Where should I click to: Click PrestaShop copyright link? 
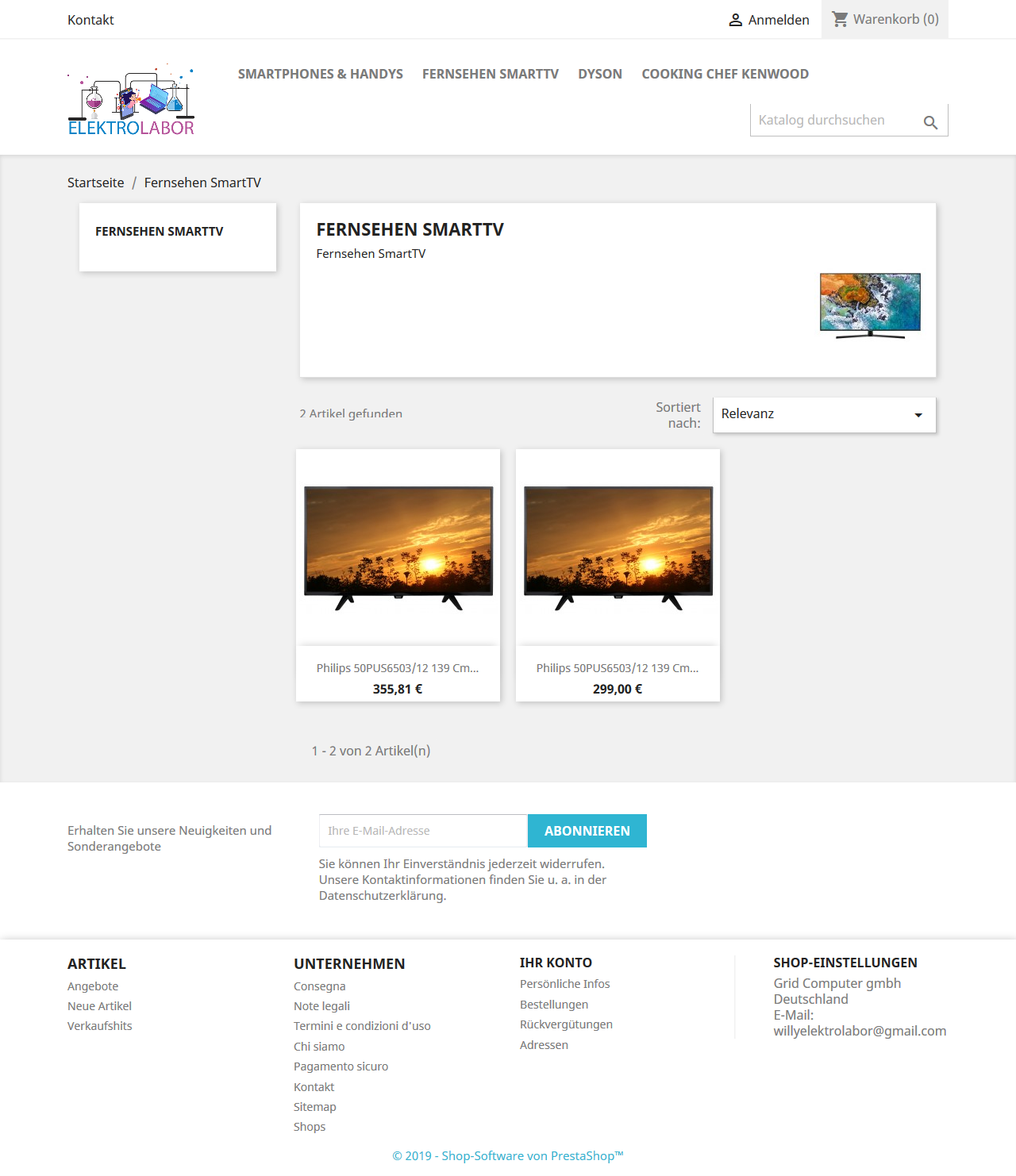point(508,1156)
